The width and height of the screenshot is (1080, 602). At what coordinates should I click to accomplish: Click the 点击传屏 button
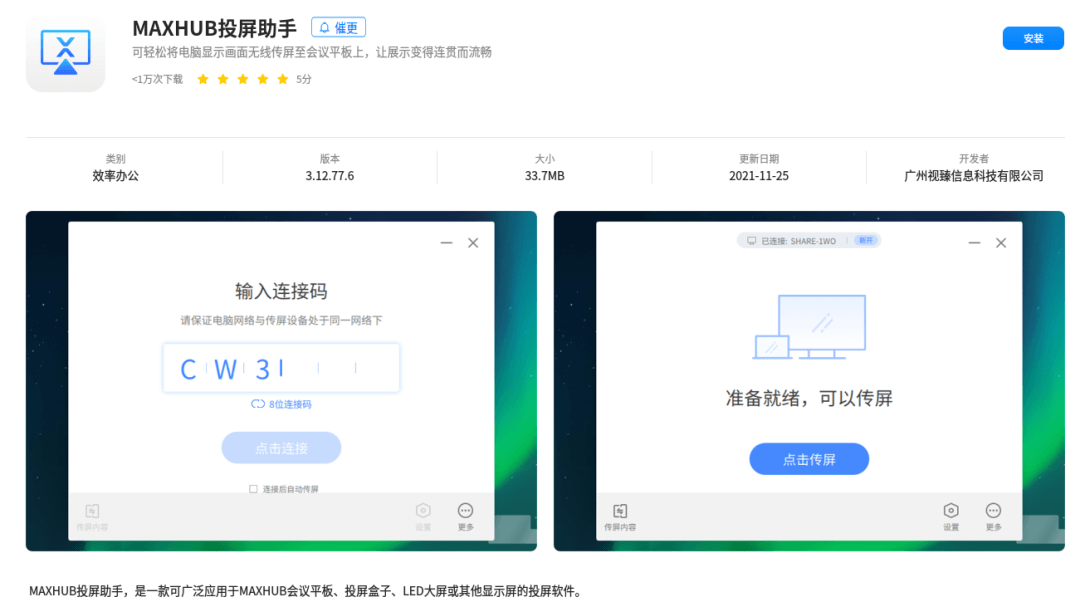[809, 459]
